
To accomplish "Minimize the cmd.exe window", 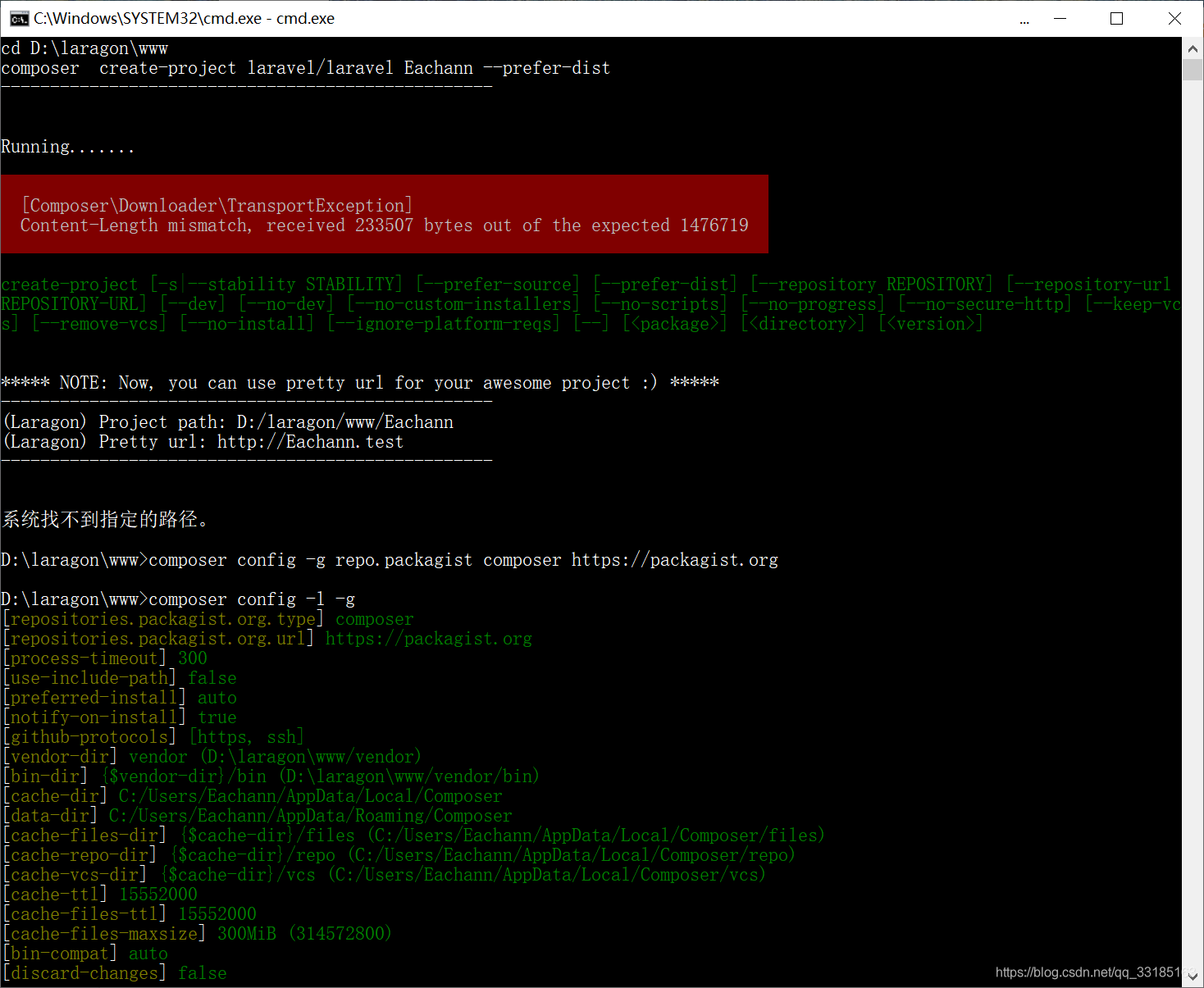I will (1060, 18).
